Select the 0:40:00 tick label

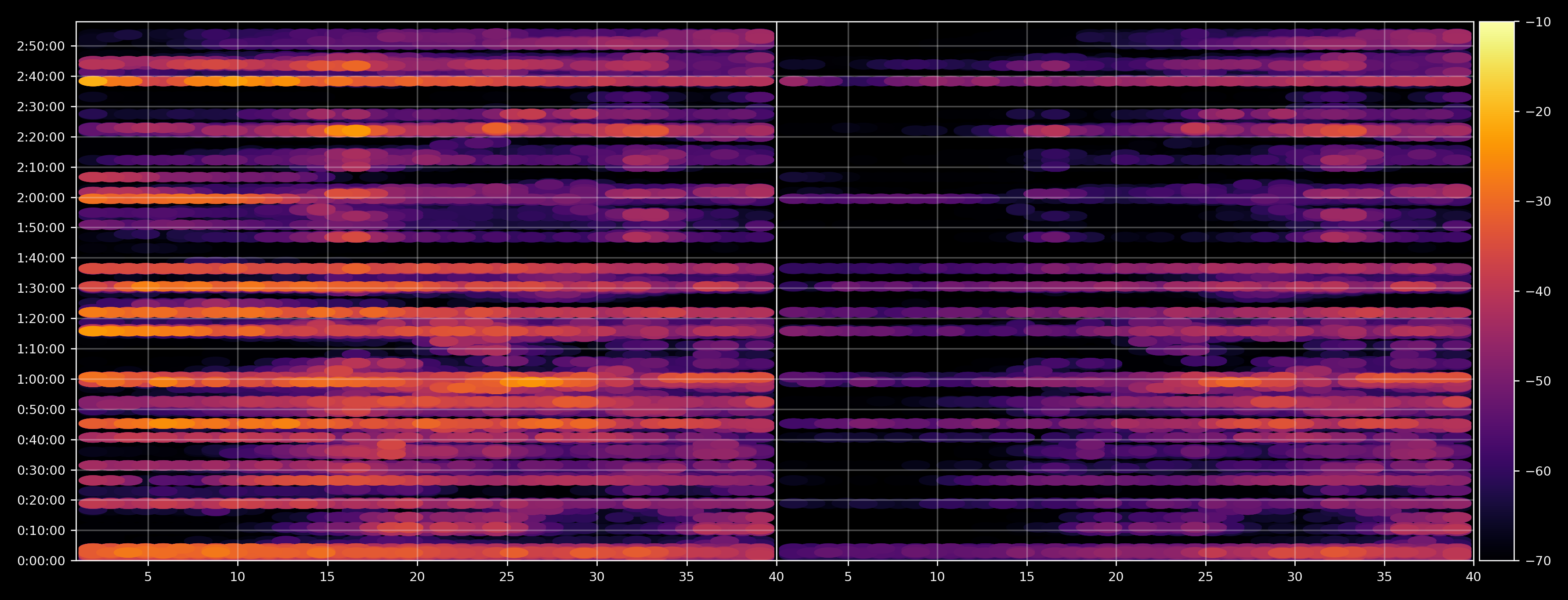tap(41, 440)
